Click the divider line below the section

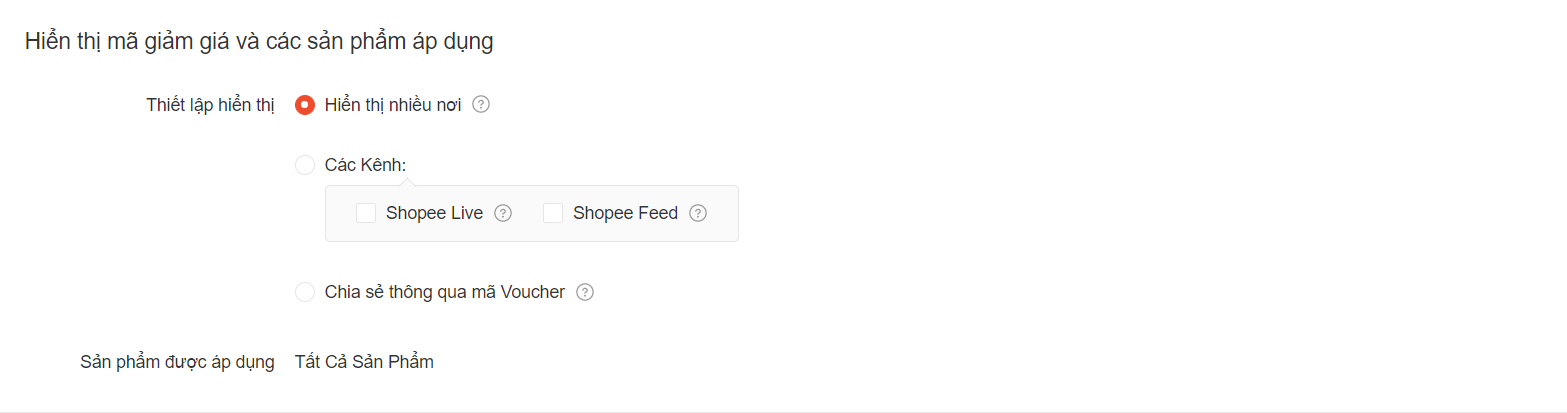pos(783,412)
